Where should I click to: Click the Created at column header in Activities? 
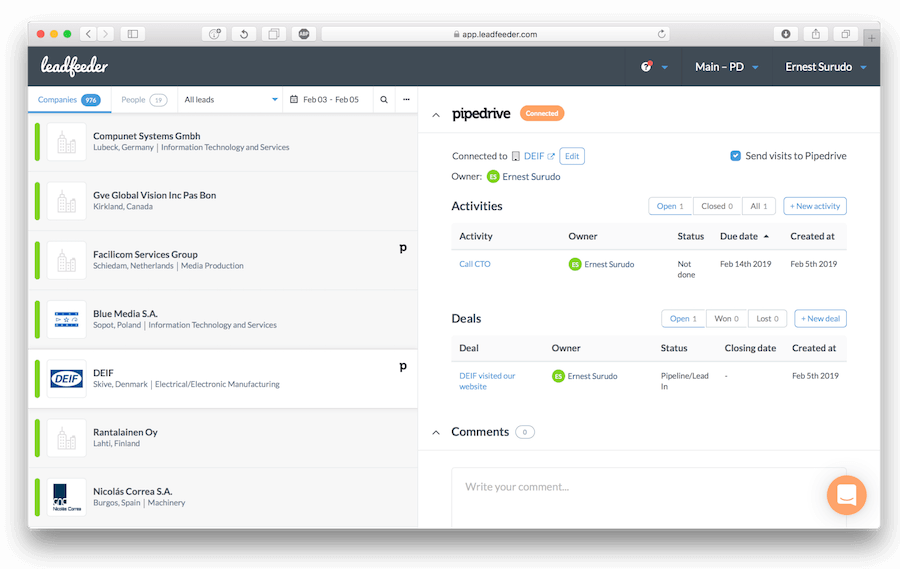(812, 237)
